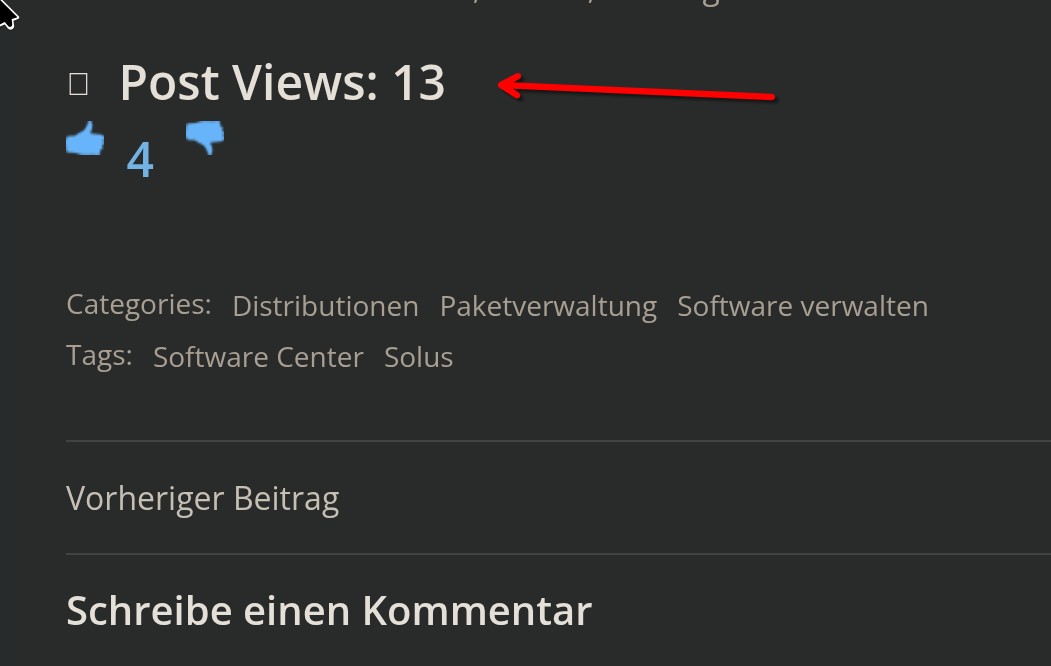The width and height of the screenshot is (1051, 666).
Task: Click the cut-off text at the top edge
Action: (x=597, y=3)
